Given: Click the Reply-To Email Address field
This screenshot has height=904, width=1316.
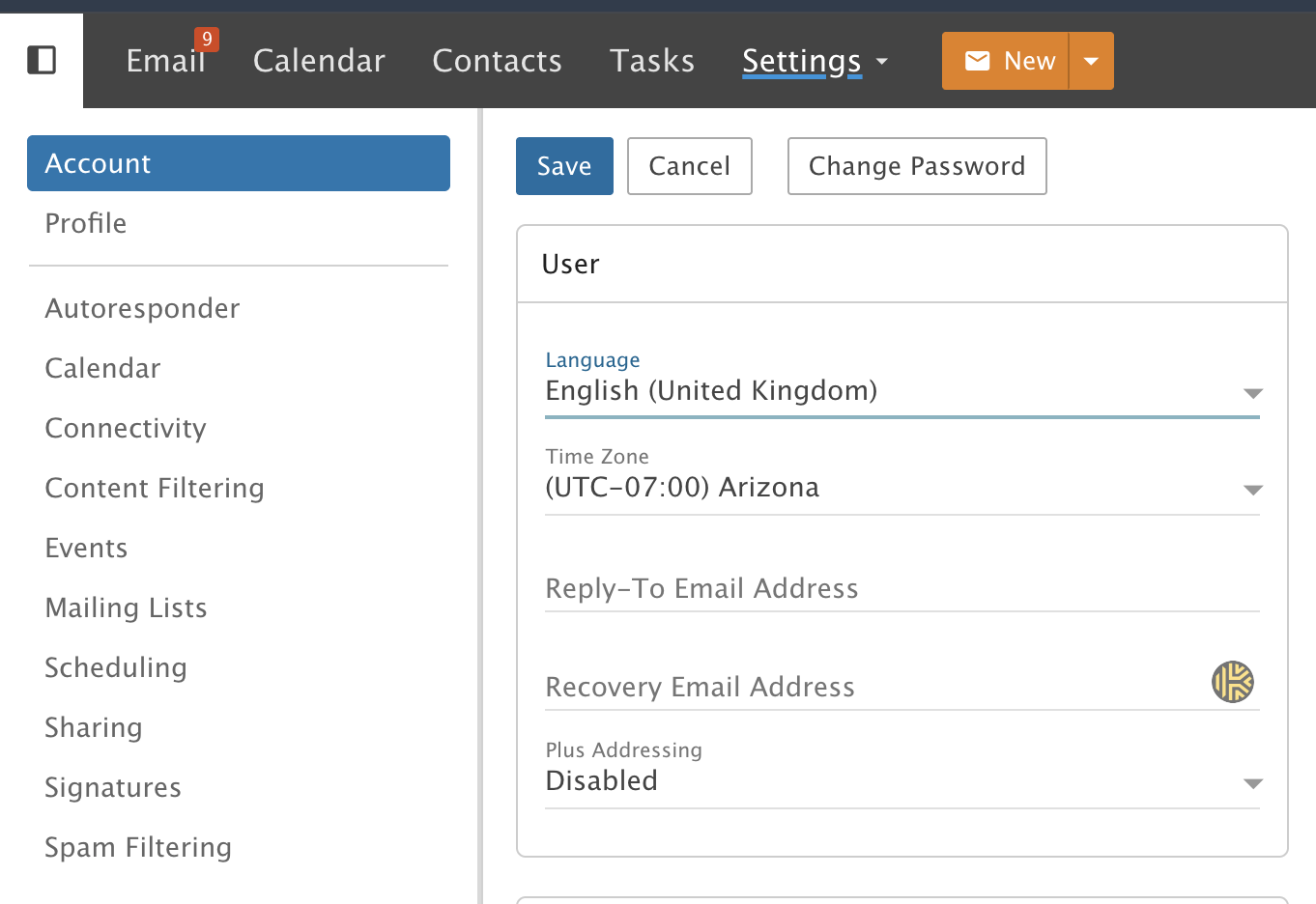Looking at the screenshot, I should (x=901, y=589).
